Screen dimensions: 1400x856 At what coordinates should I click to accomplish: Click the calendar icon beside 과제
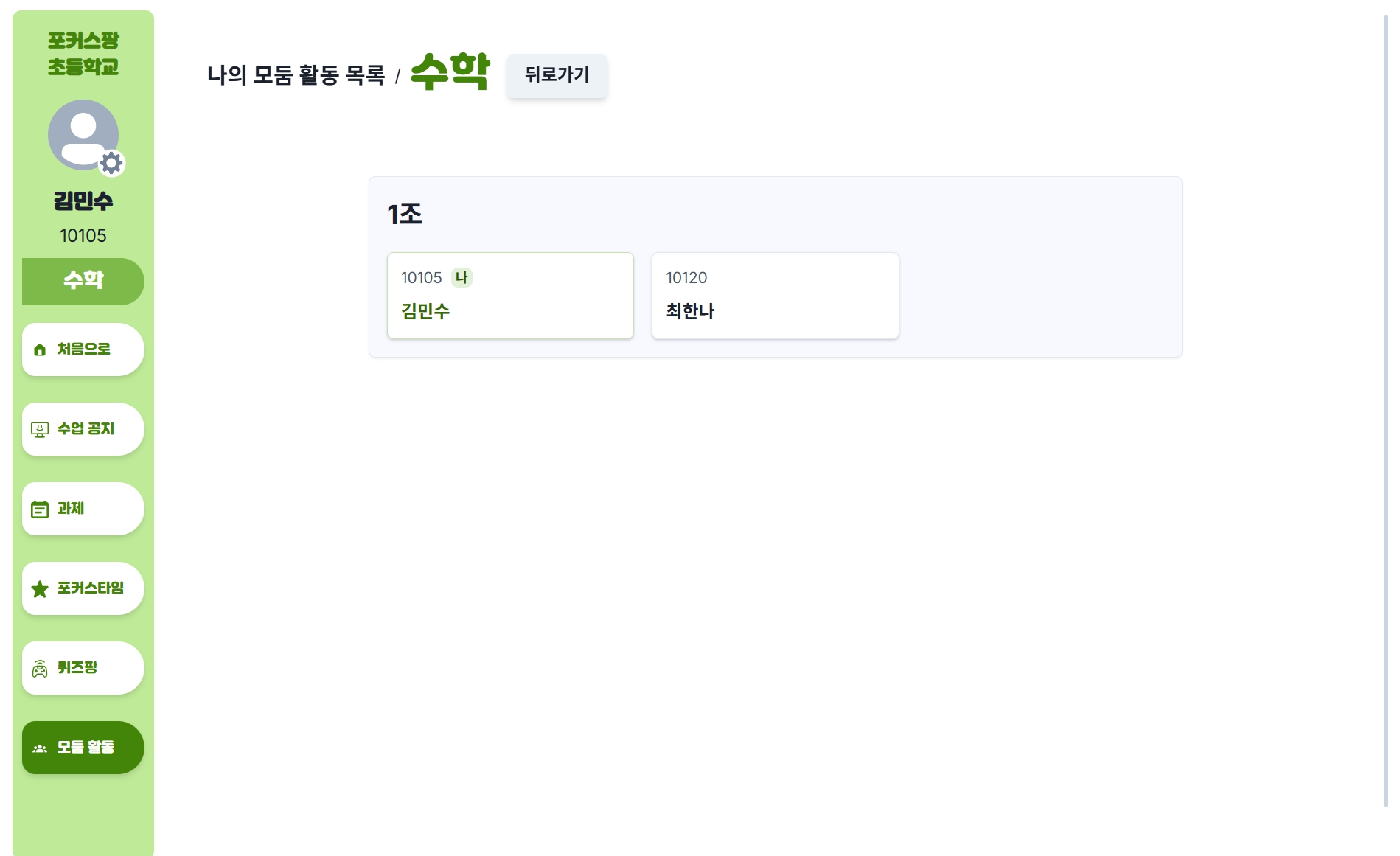click(x=40, y=509)
